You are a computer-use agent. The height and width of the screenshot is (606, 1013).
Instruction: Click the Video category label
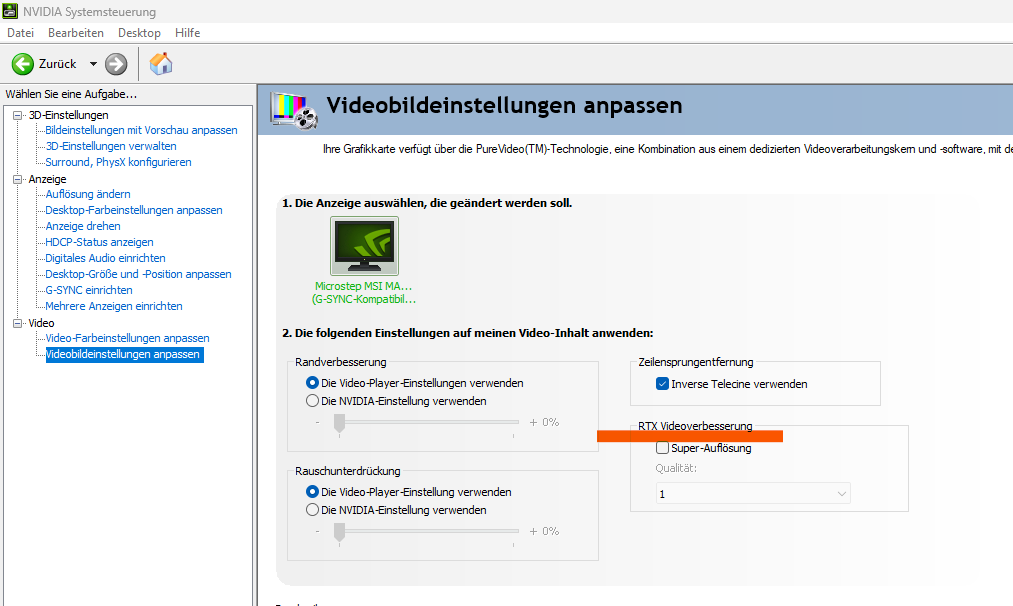(41, 323)
